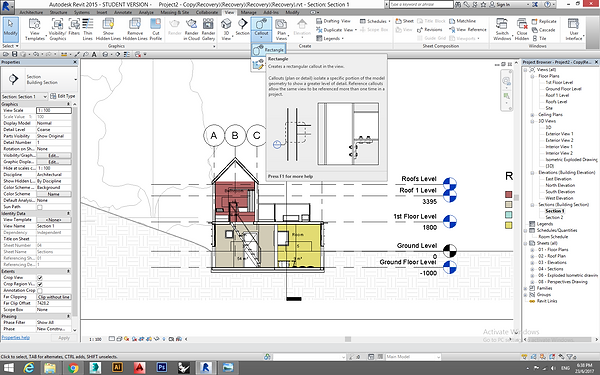Open the Section: Section 1 type dropdown
Image resolution: width=600 pixels, height=375 pixels.
[24, 96]
